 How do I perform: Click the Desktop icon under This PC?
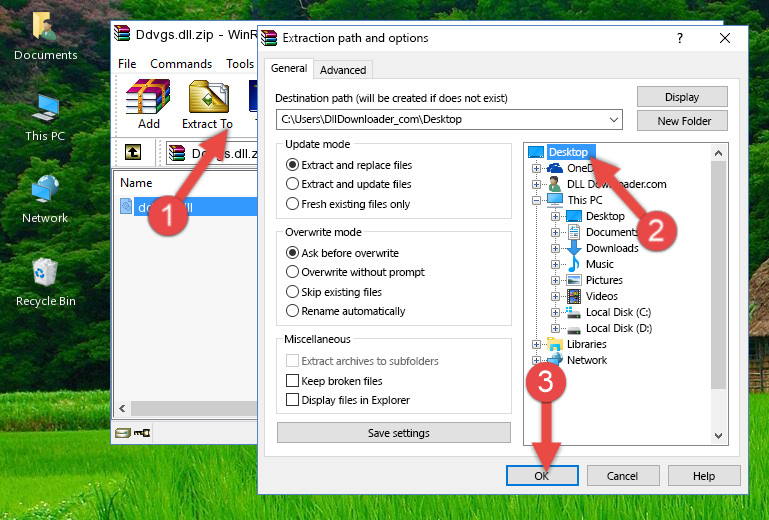[x=574, y=216]
